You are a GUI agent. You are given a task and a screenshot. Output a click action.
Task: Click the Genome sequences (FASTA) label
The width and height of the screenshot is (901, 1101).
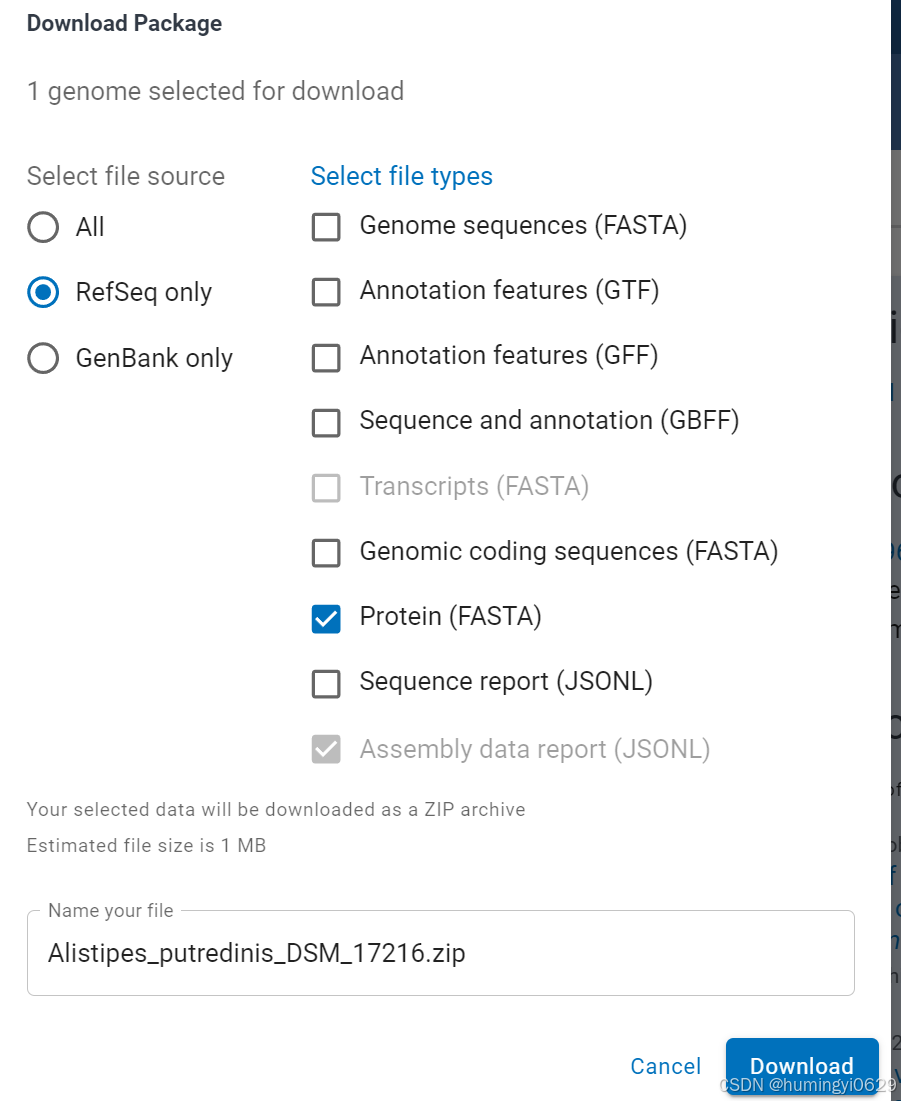coord(523,226)
